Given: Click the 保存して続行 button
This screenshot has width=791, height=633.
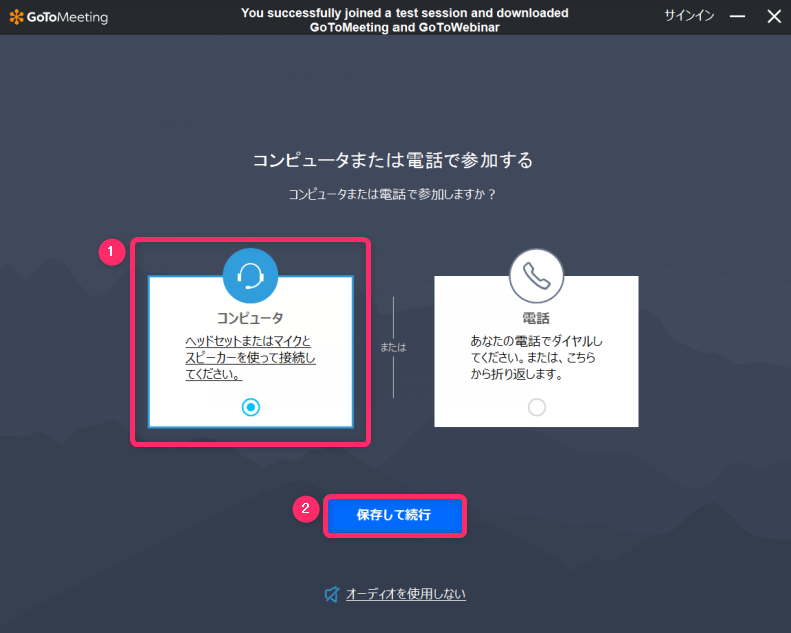Looking at the screenshot, I should pos(394,515).
